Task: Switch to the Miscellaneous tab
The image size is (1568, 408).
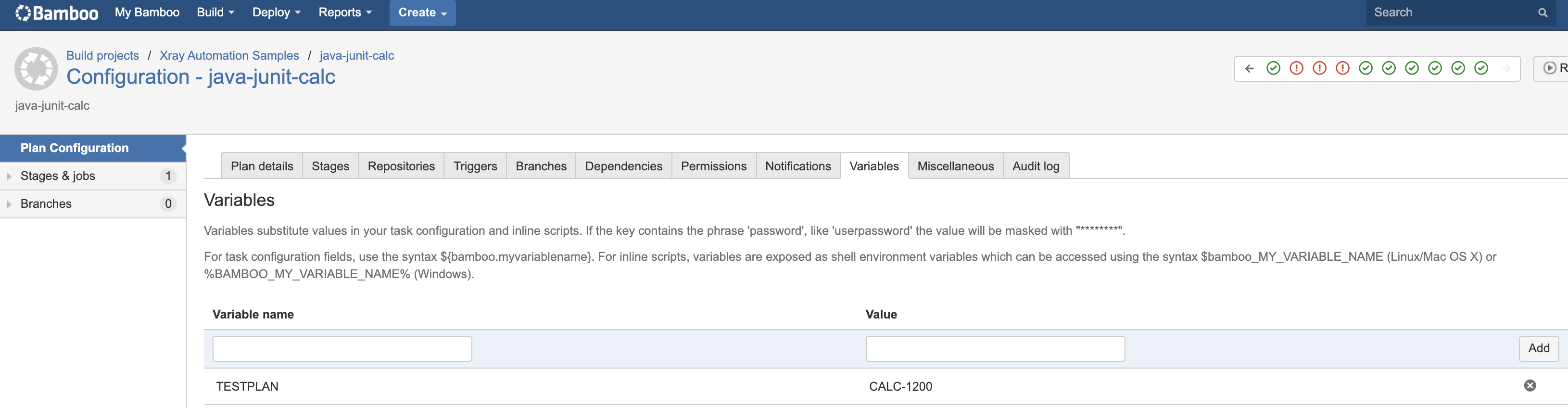Action: click(x=956, y=166)
